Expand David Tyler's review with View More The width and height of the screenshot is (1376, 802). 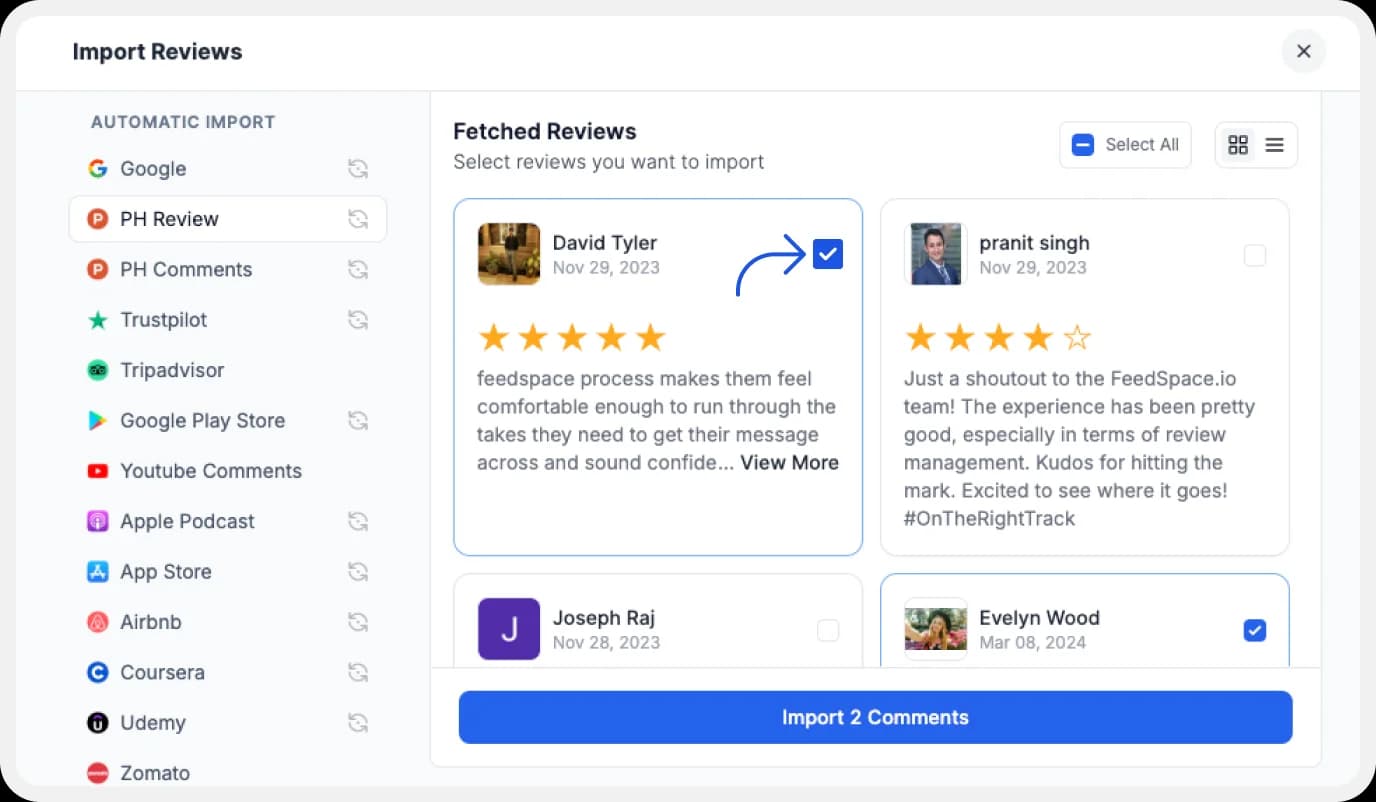pos(789,463)
